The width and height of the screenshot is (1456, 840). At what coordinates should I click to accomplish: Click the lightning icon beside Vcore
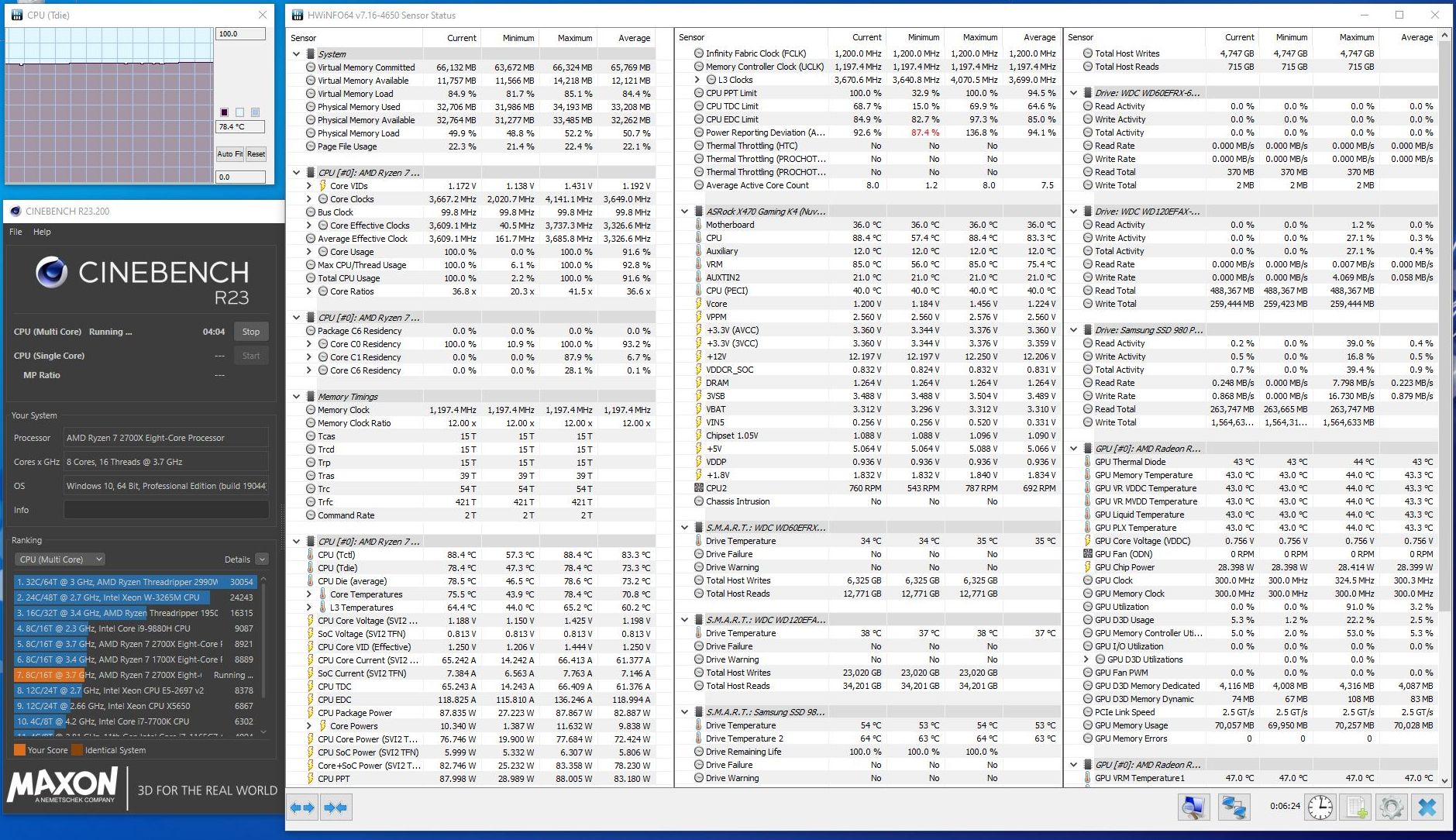click(x=698, y=304)
